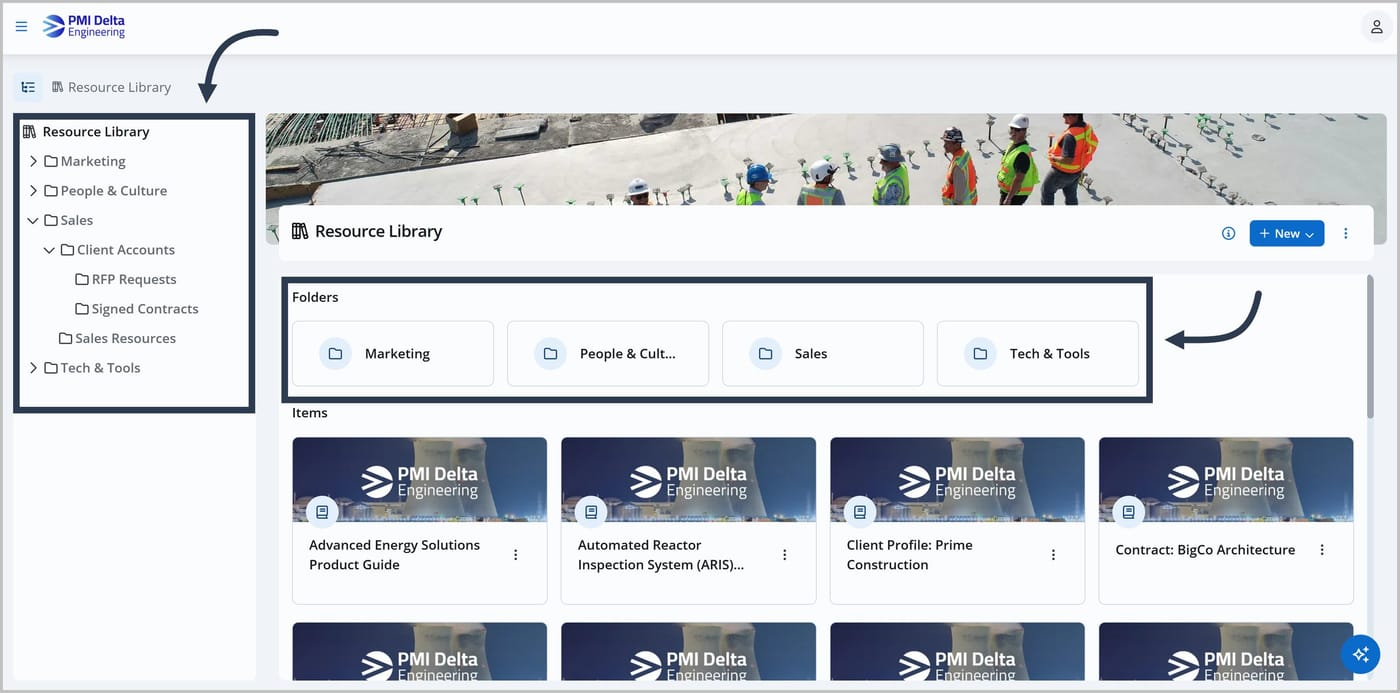
Task: Expand People & Culture tree chevron
Action: click(x=33, y=190)
